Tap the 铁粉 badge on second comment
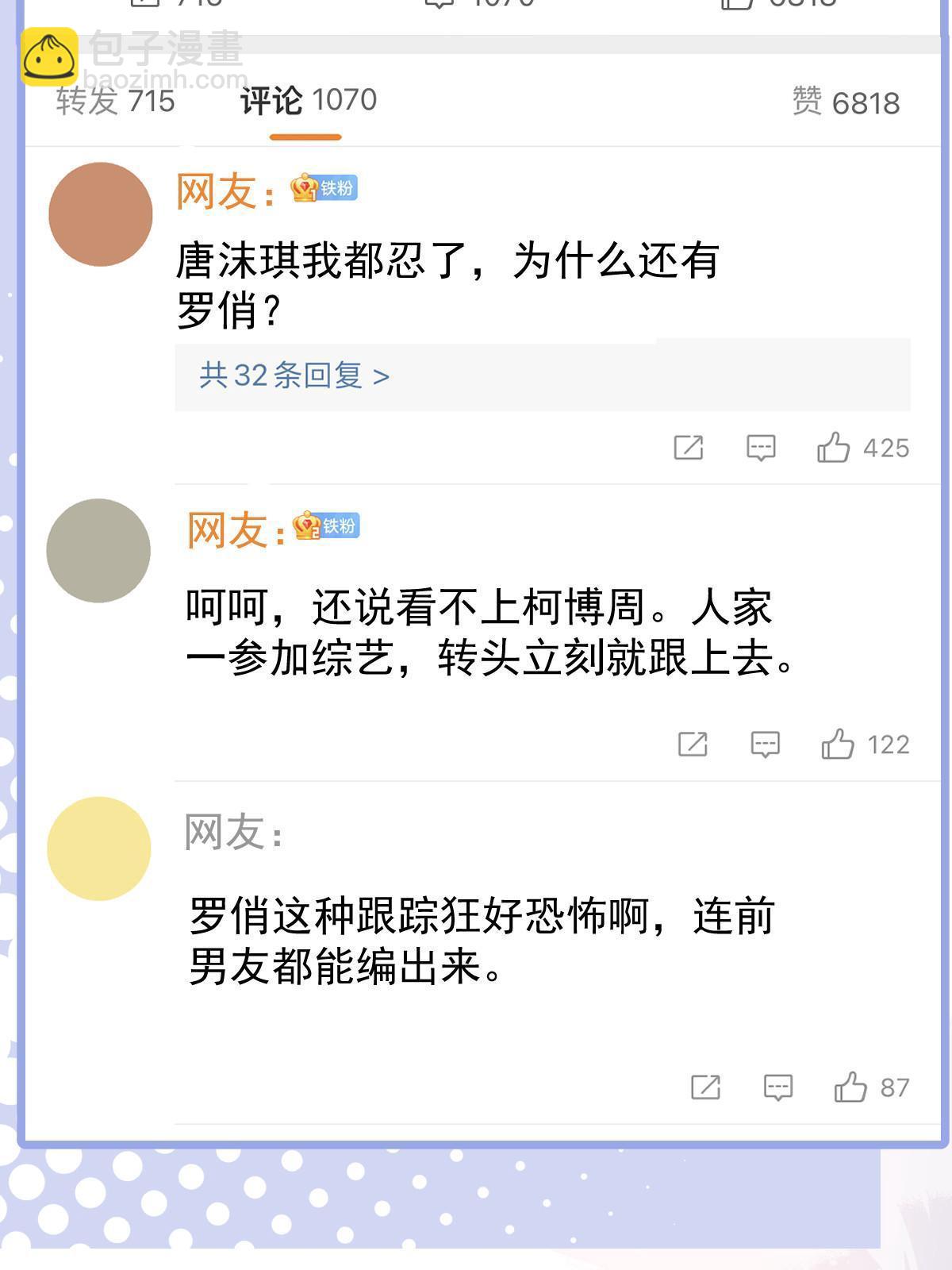 (x=327, y=525)
